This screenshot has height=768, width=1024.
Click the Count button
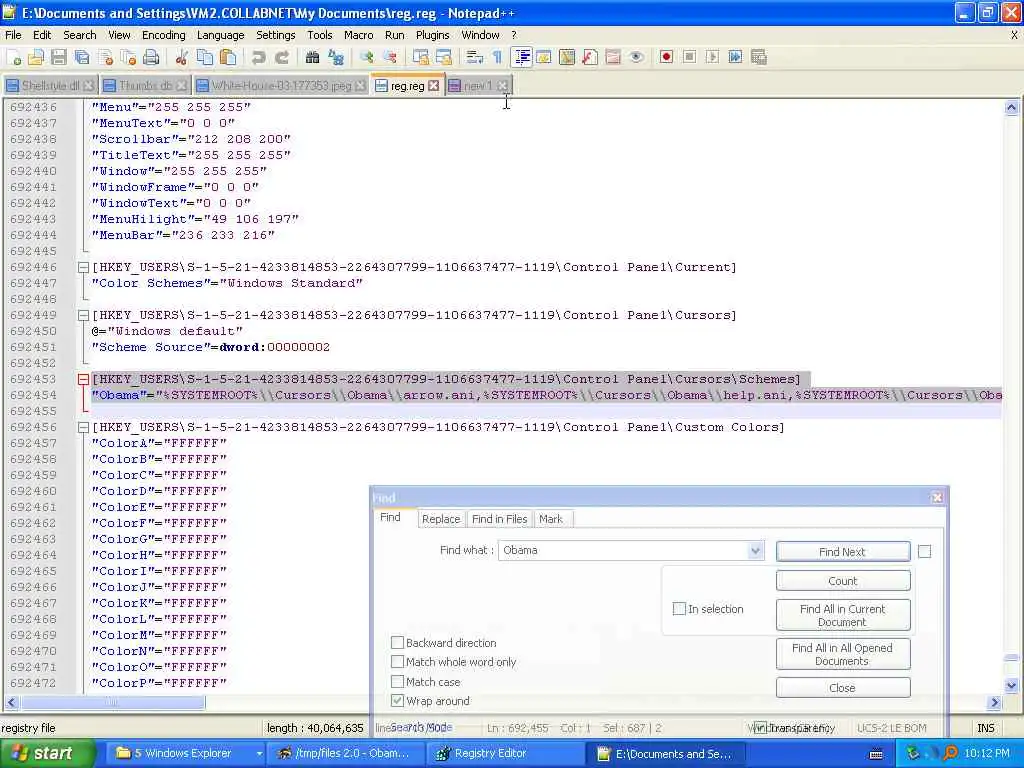(842, 581)
